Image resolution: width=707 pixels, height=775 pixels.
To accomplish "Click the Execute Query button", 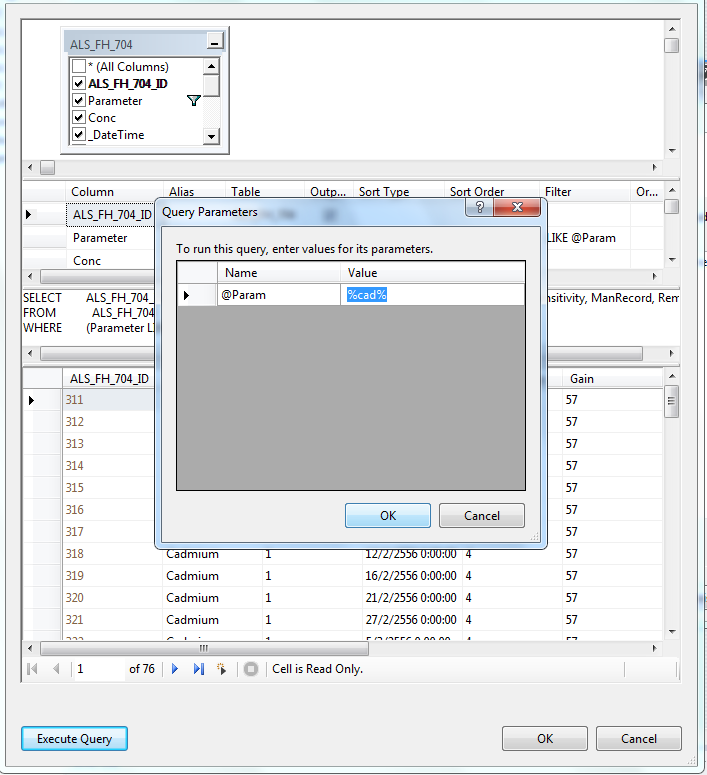I will pos(74,739).
